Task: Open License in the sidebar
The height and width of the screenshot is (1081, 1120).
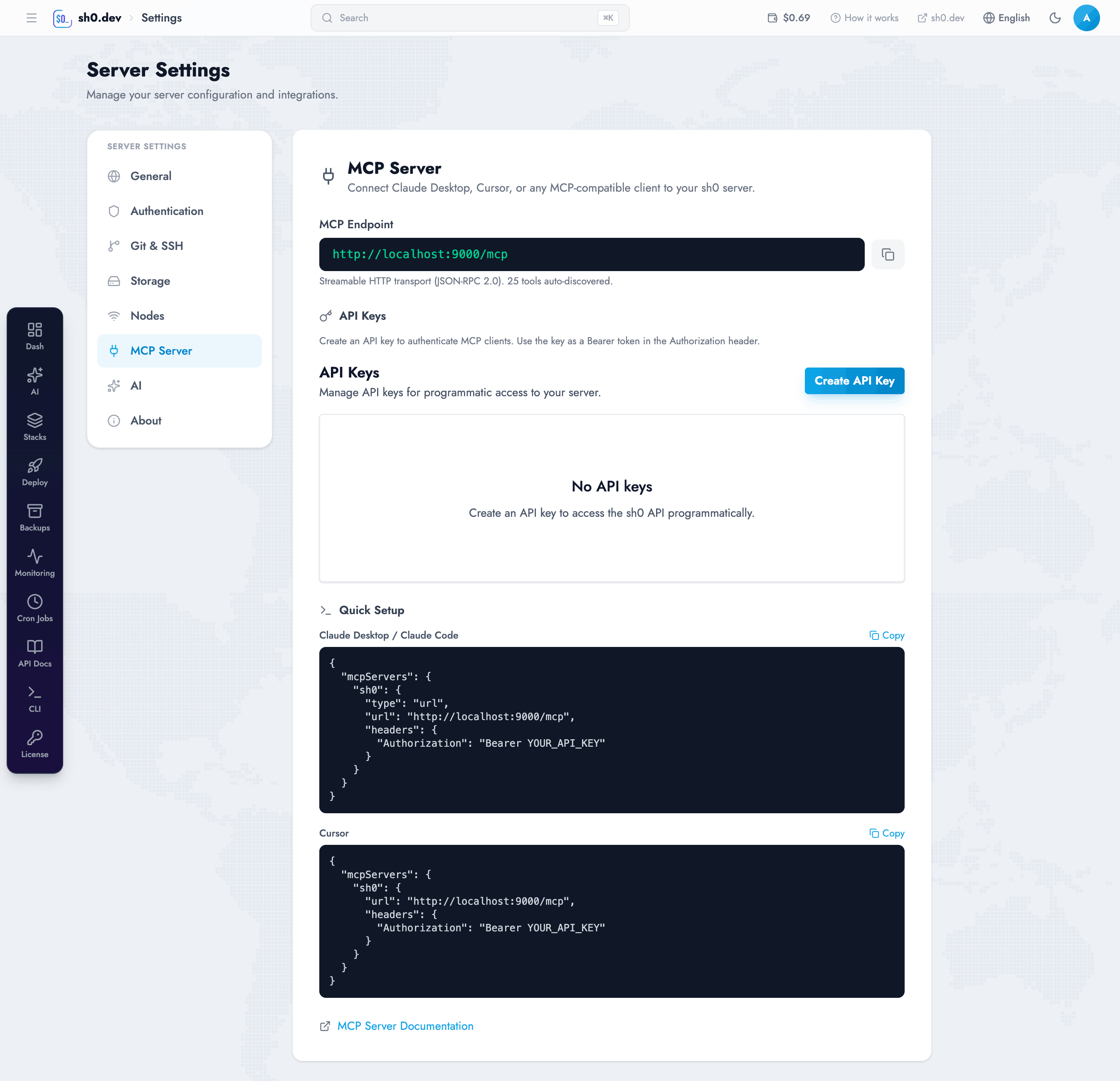Action: click(x=35, y=744)
